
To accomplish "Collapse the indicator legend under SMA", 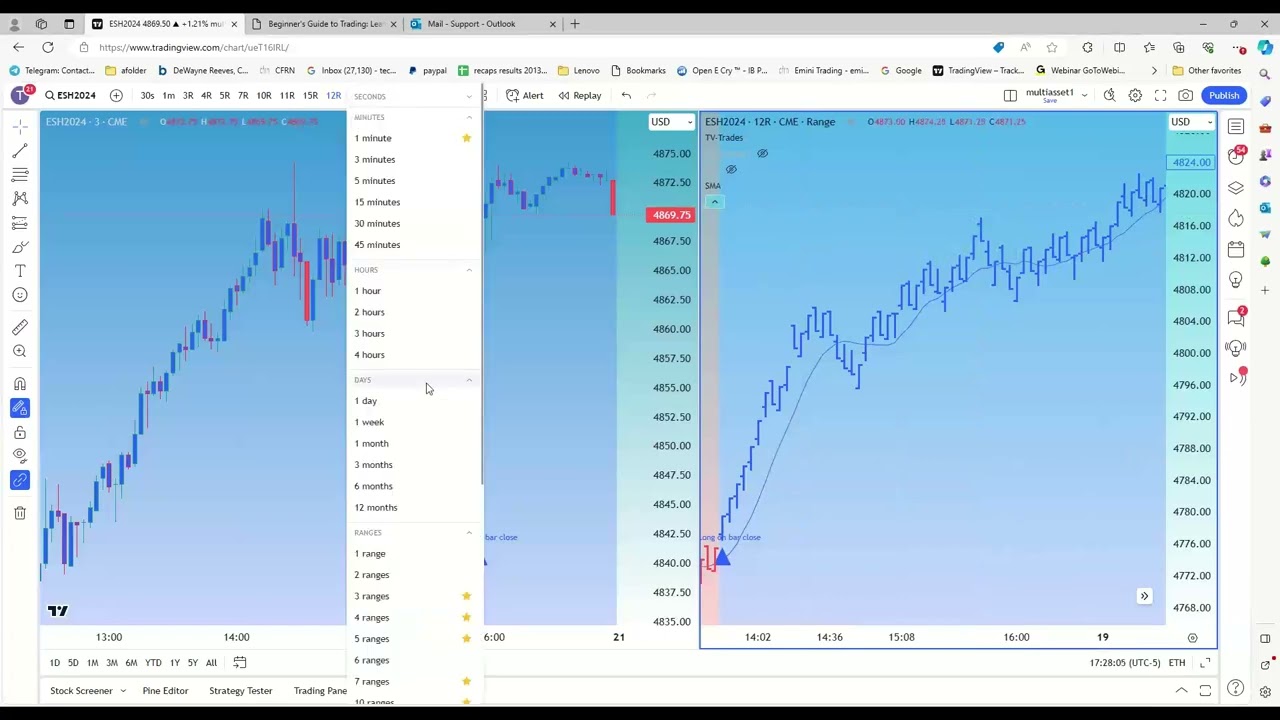I will coord(714,202).
